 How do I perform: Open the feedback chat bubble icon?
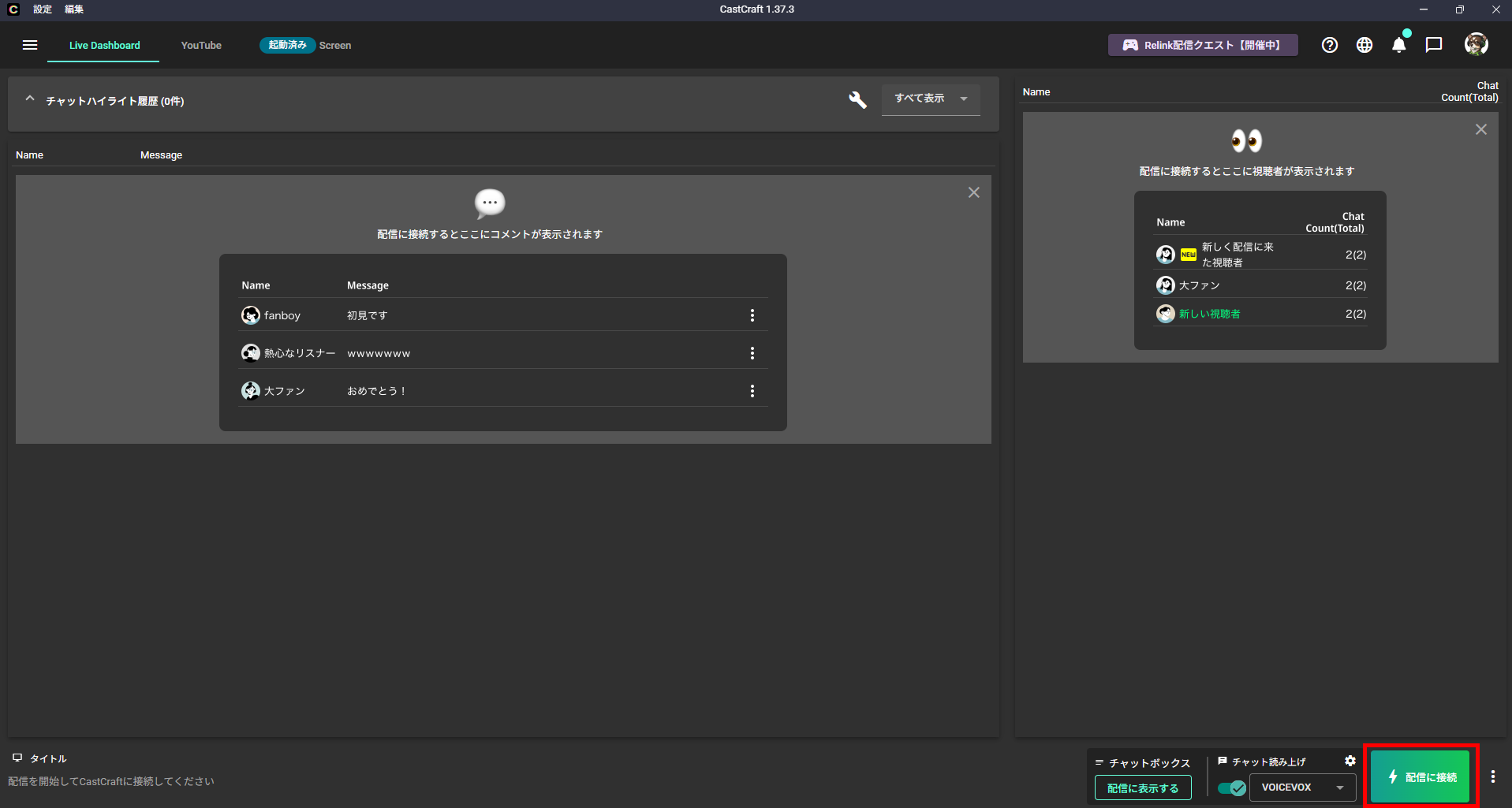(1434, 45)
